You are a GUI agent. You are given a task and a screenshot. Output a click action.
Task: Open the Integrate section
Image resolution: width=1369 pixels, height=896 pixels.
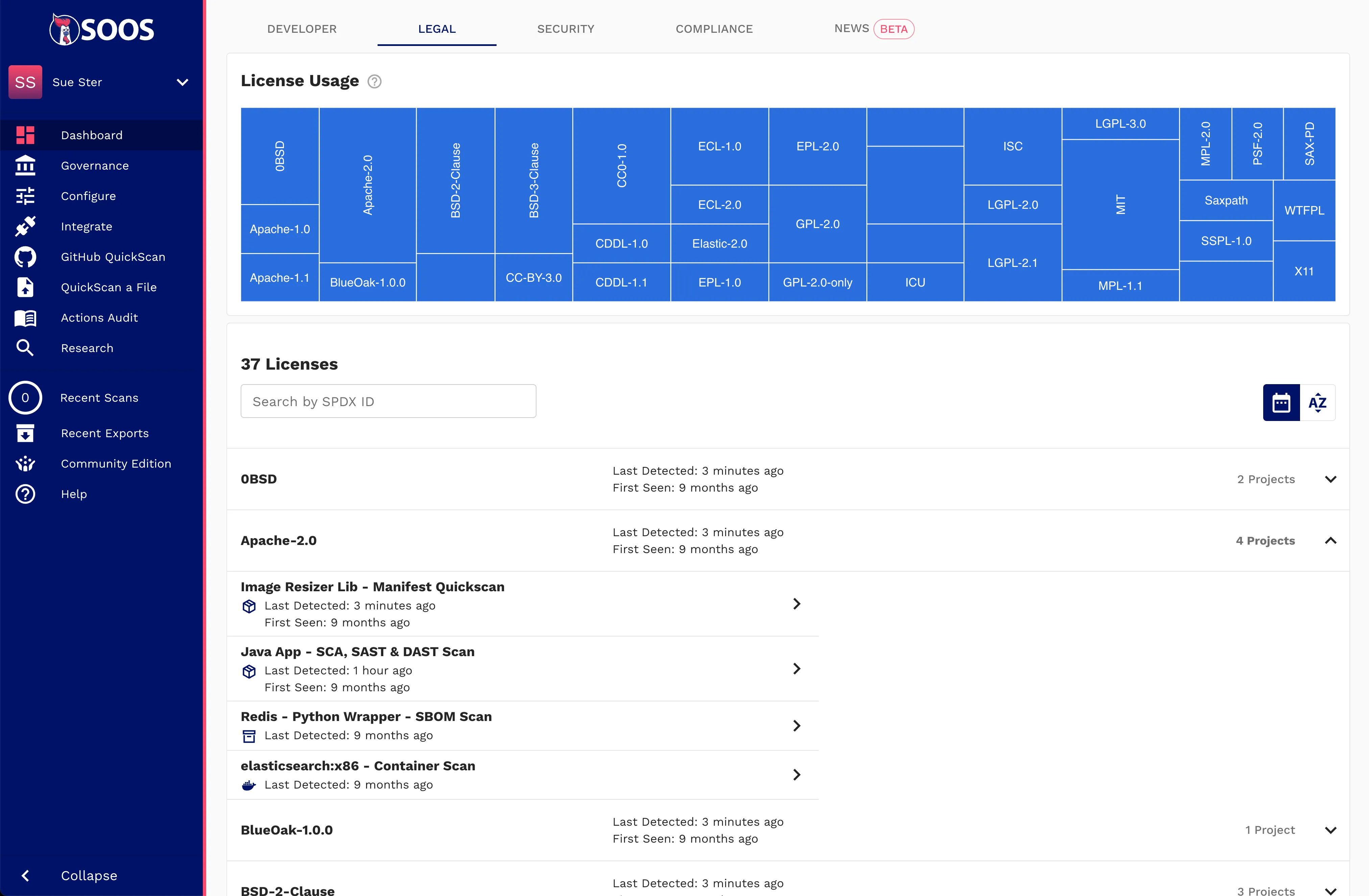click(x=86, y=226)
